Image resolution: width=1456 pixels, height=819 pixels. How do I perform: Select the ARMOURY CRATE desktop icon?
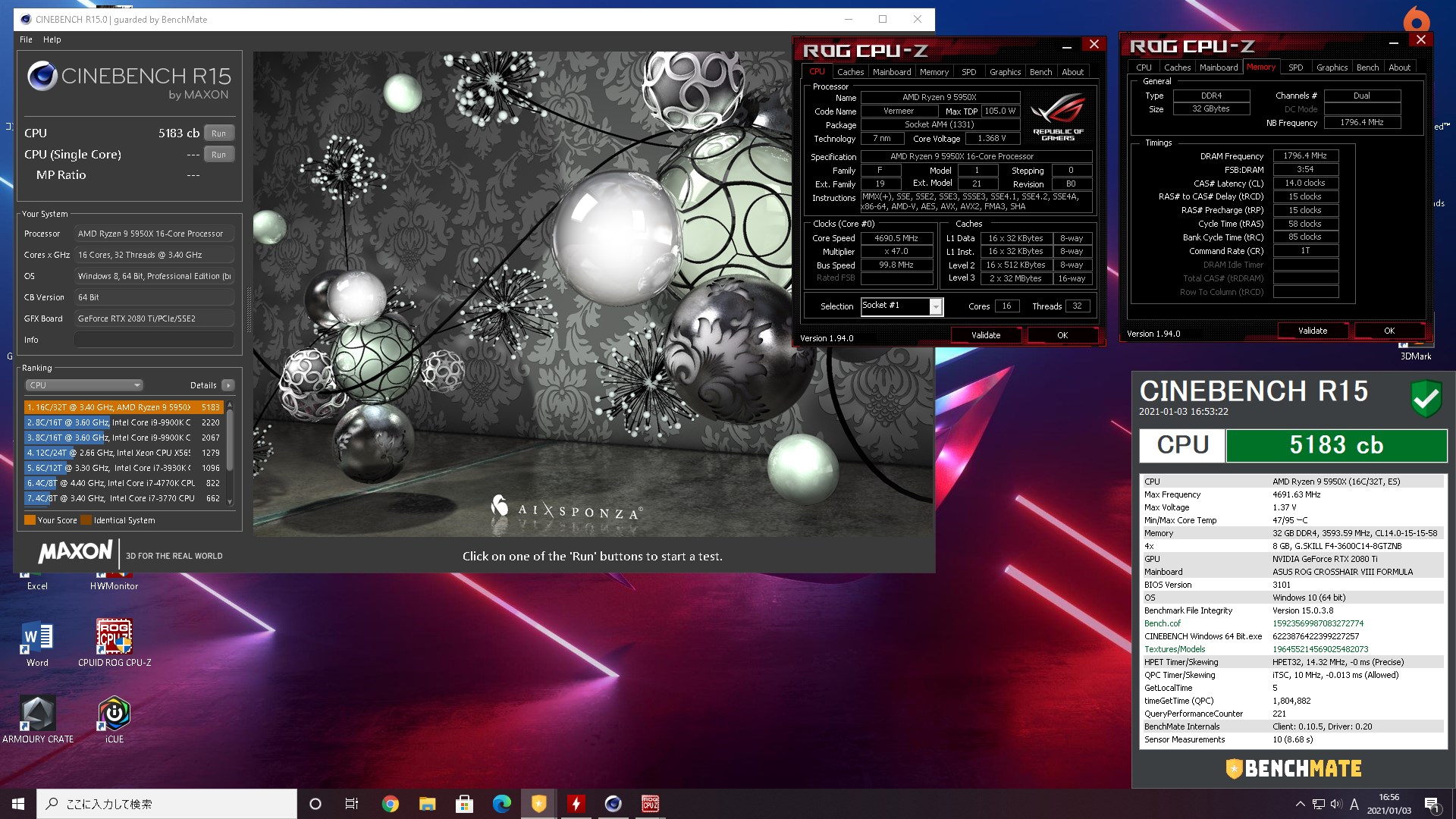tap(38, 719)
